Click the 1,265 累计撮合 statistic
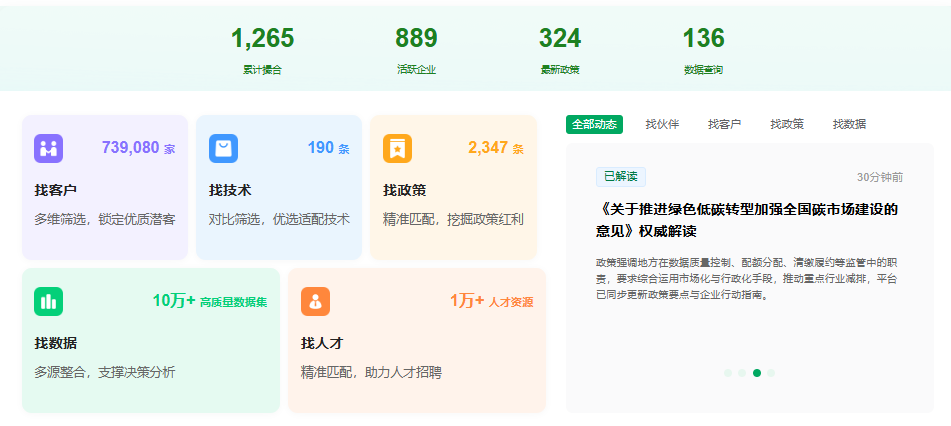951x426 pixels. 263,50
